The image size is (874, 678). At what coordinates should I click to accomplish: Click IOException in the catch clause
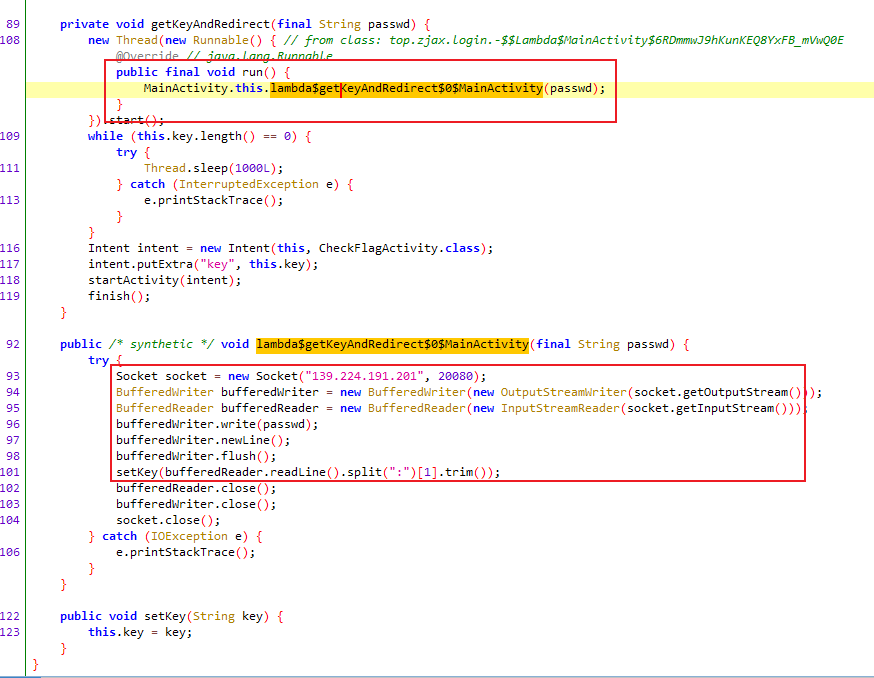[x=189, y=536]
